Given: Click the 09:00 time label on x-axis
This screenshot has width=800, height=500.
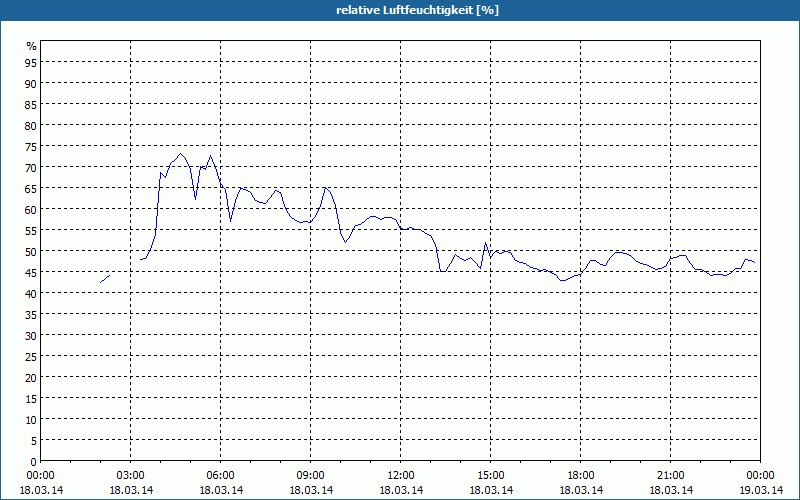Looking at the screenshot, I should [x=311, y=476].
